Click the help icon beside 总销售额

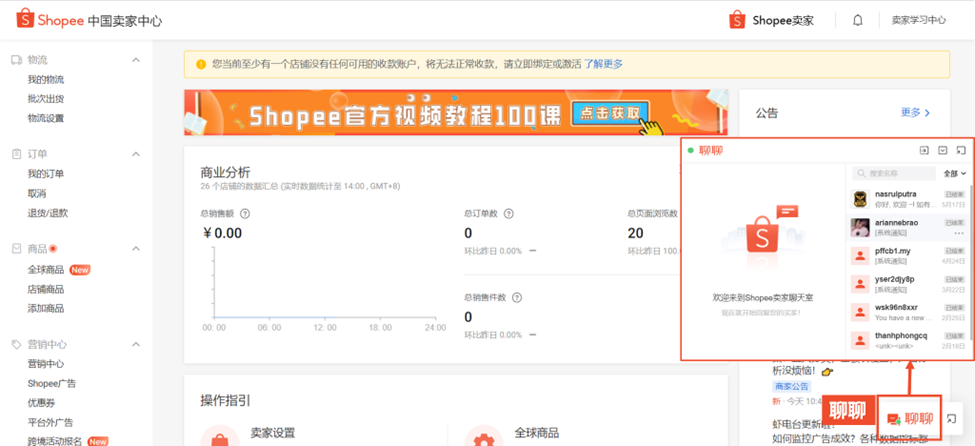click(x=245, y=213)
